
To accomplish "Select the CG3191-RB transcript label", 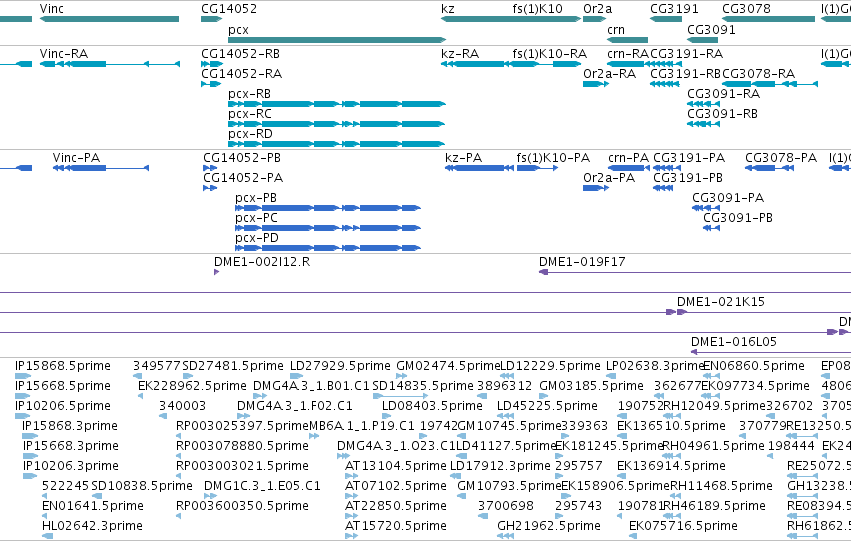I will pyautogui.click(x=685, y=74).
